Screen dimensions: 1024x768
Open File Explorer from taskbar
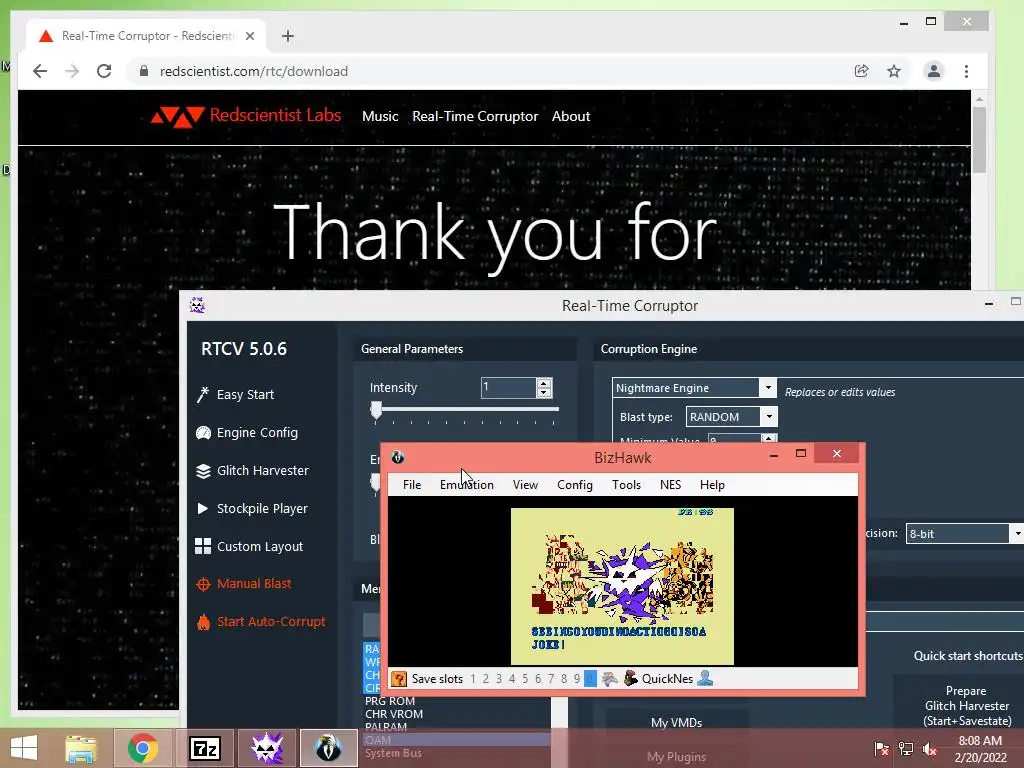81,748
